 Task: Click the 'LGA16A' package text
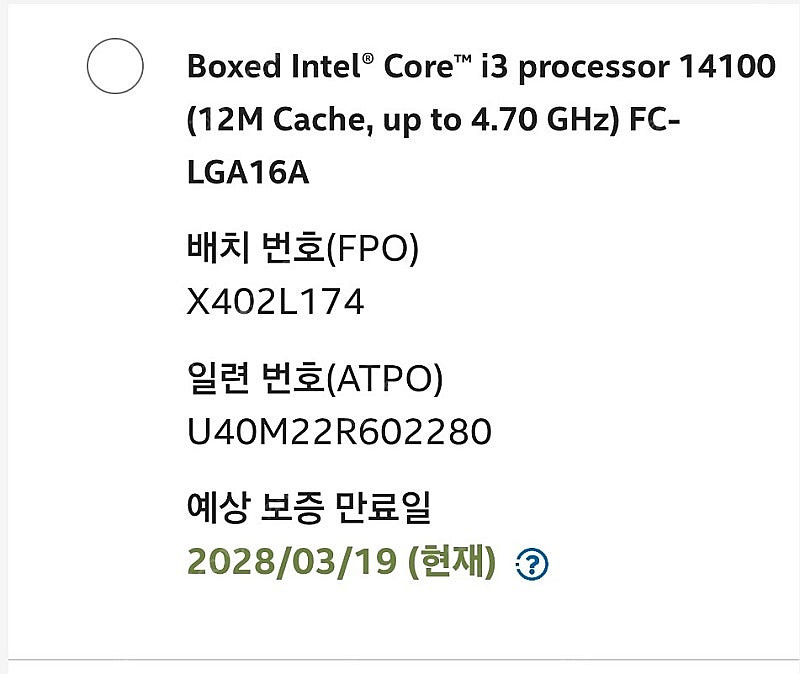[248, 173]
